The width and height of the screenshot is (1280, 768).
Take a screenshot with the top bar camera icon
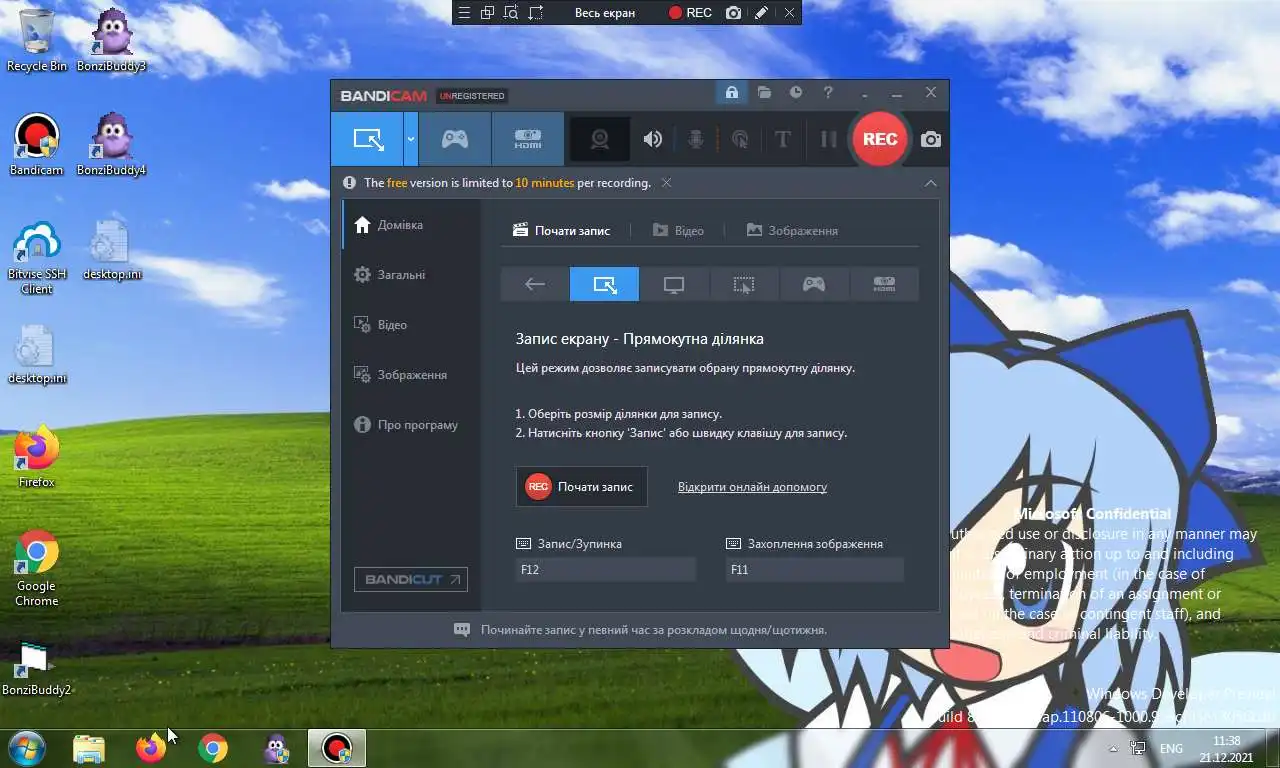(x=734, y=13)
